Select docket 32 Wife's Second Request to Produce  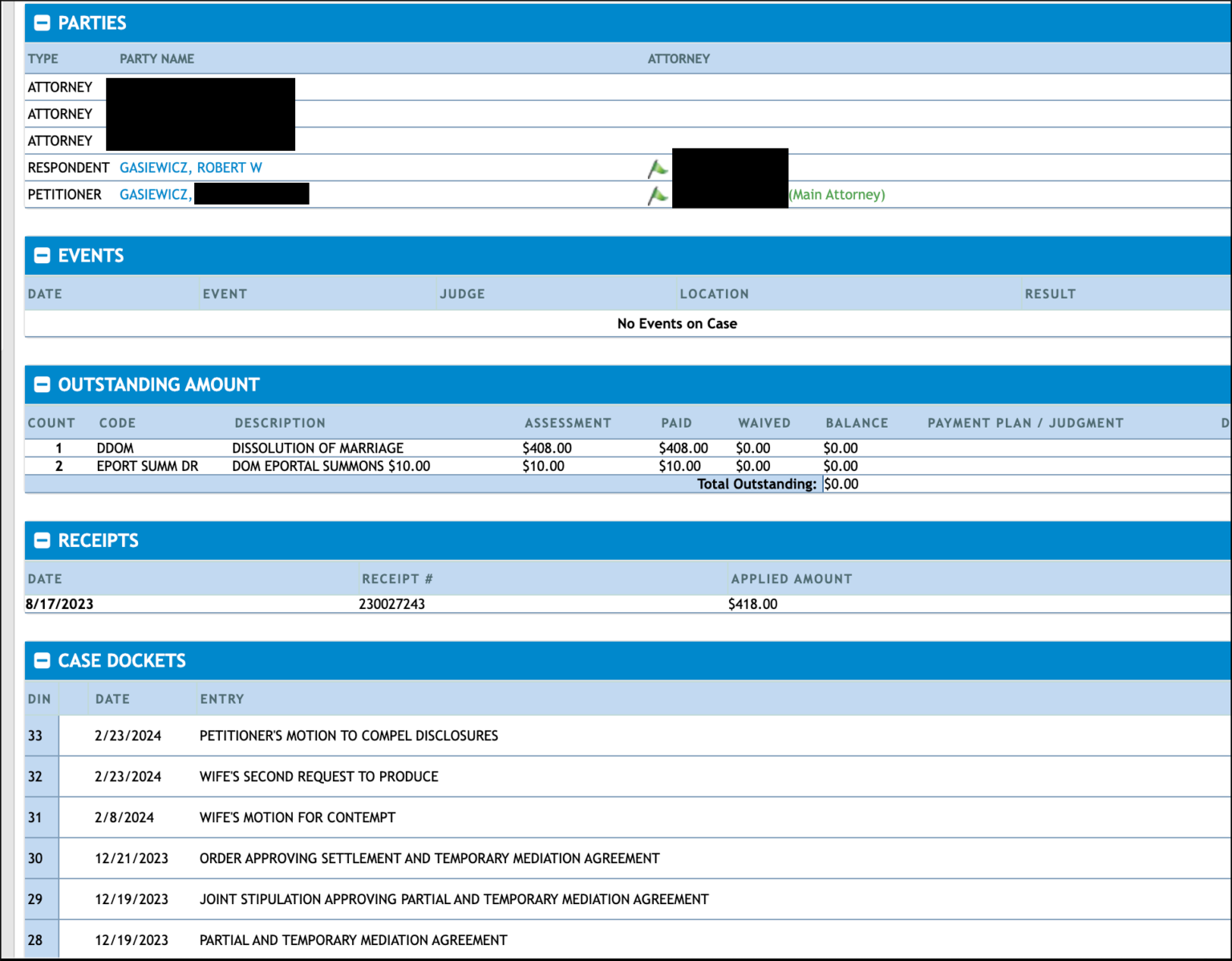tap(319, 777)
